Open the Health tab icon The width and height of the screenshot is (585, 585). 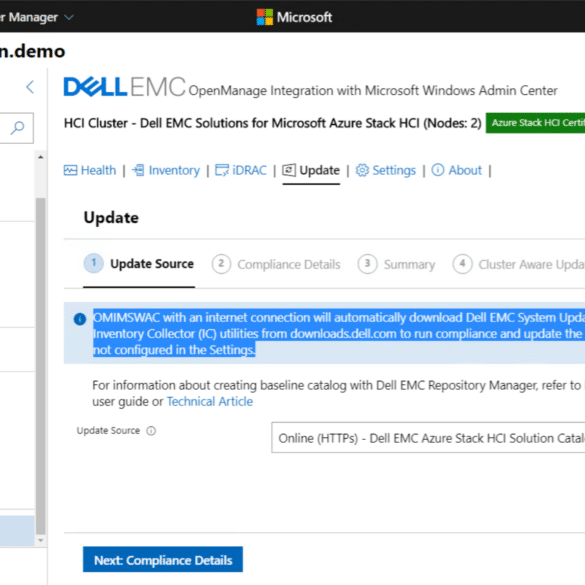(x=70, y=170)
